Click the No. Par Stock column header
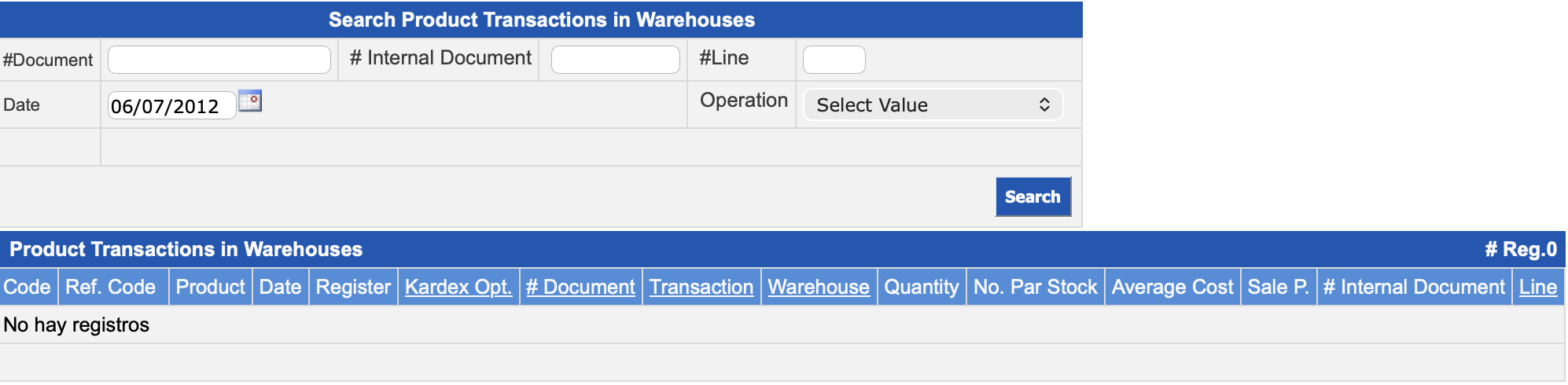This screenshot has height=385, width=1568. click(x=1035, y=288)
